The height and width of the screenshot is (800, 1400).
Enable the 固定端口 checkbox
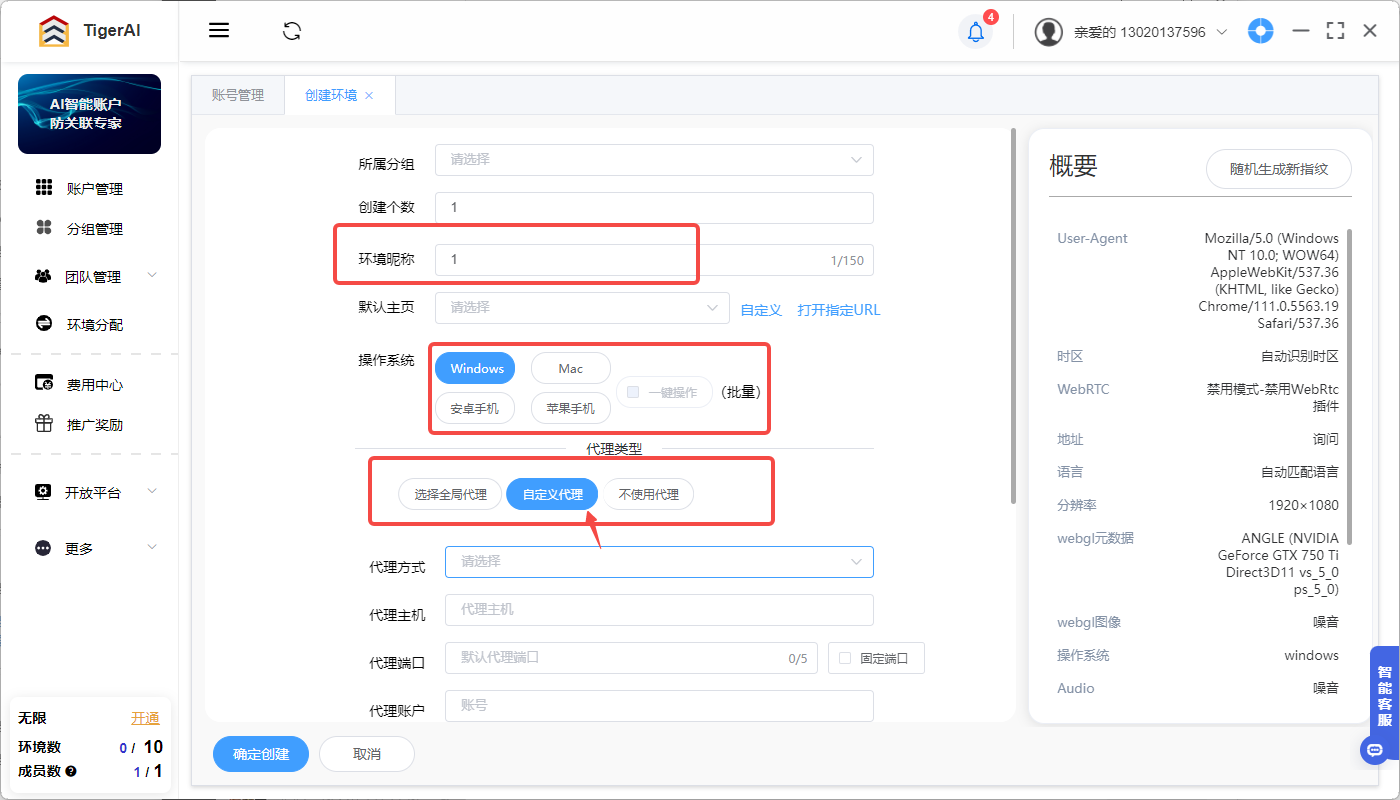845,658
